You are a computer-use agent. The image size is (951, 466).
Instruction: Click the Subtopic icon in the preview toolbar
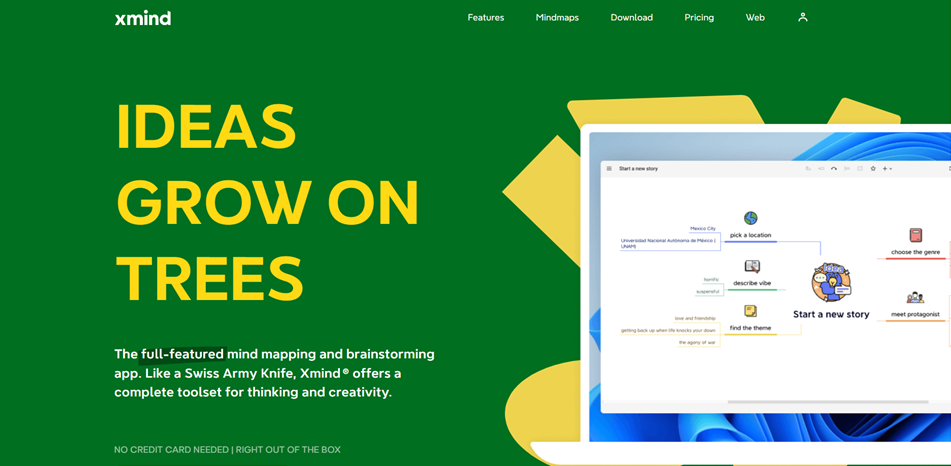pyautogui.click(x=821, y=169)
